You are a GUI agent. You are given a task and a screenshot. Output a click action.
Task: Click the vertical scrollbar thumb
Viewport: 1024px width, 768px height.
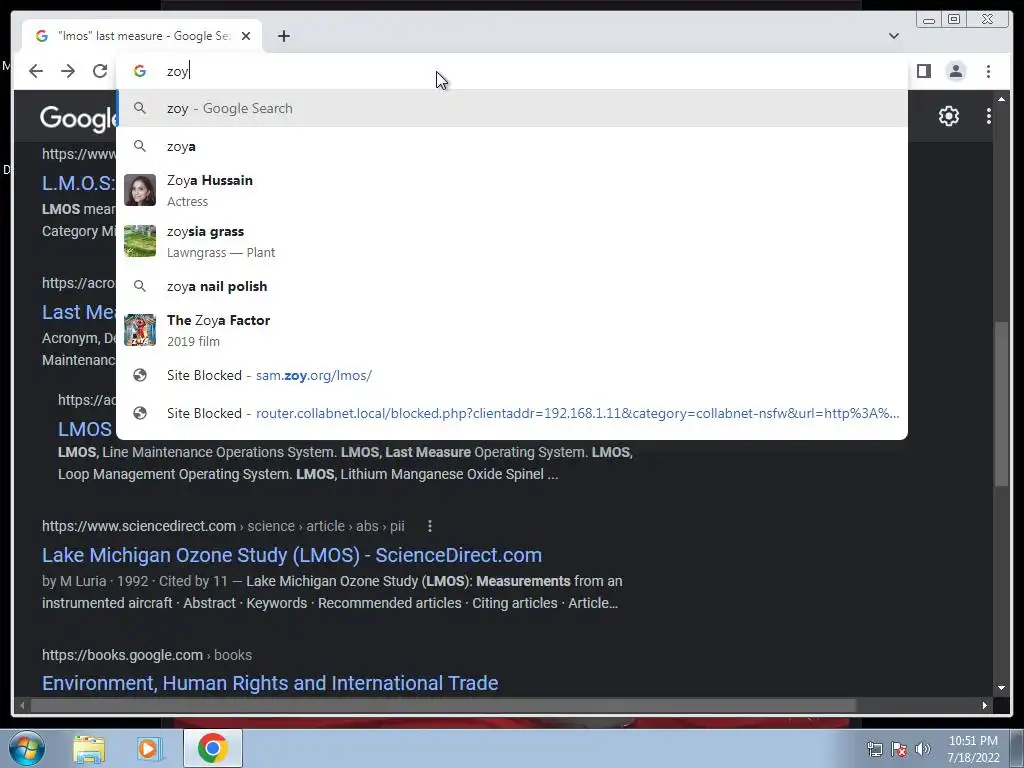(x=1001, y=404)
